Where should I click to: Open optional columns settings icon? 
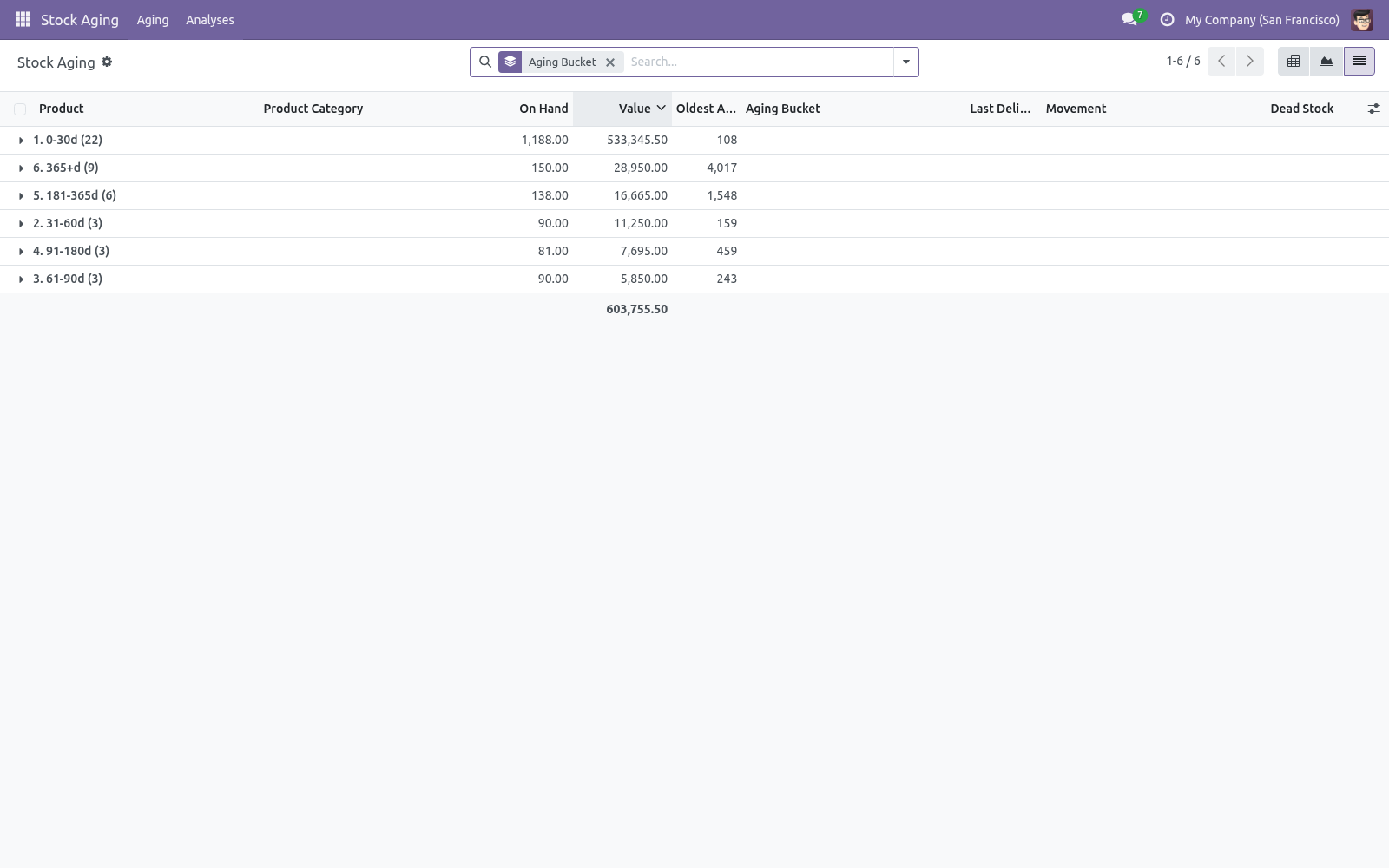click(1373, 108)
